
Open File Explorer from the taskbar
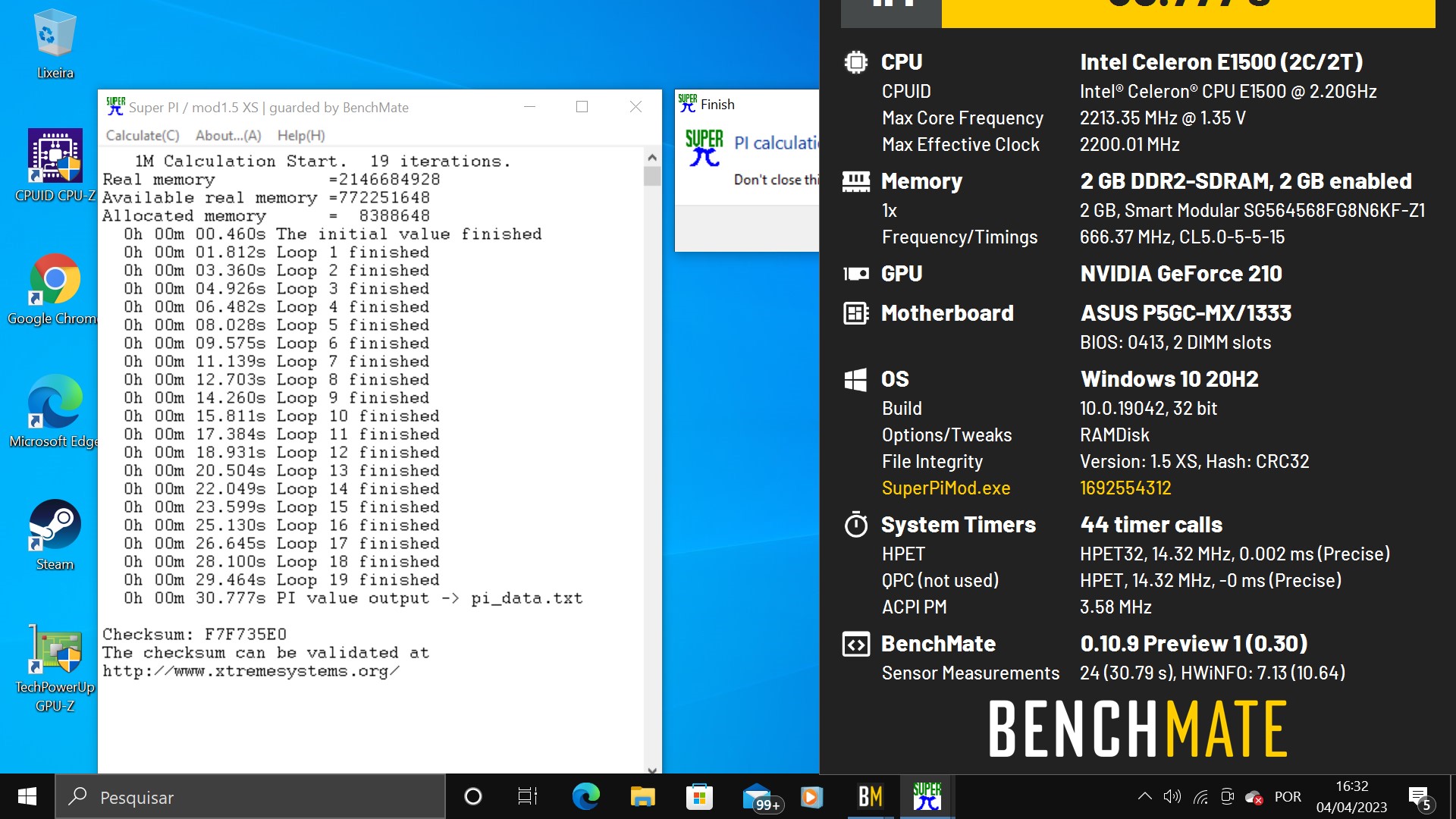(x=642, y=796)
